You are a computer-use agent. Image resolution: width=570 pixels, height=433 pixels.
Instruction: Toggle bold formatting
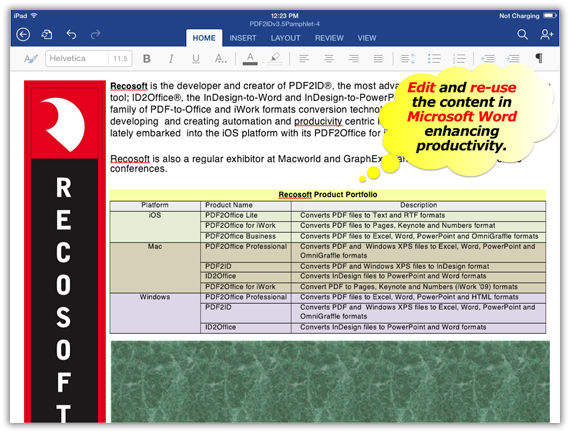147,59
